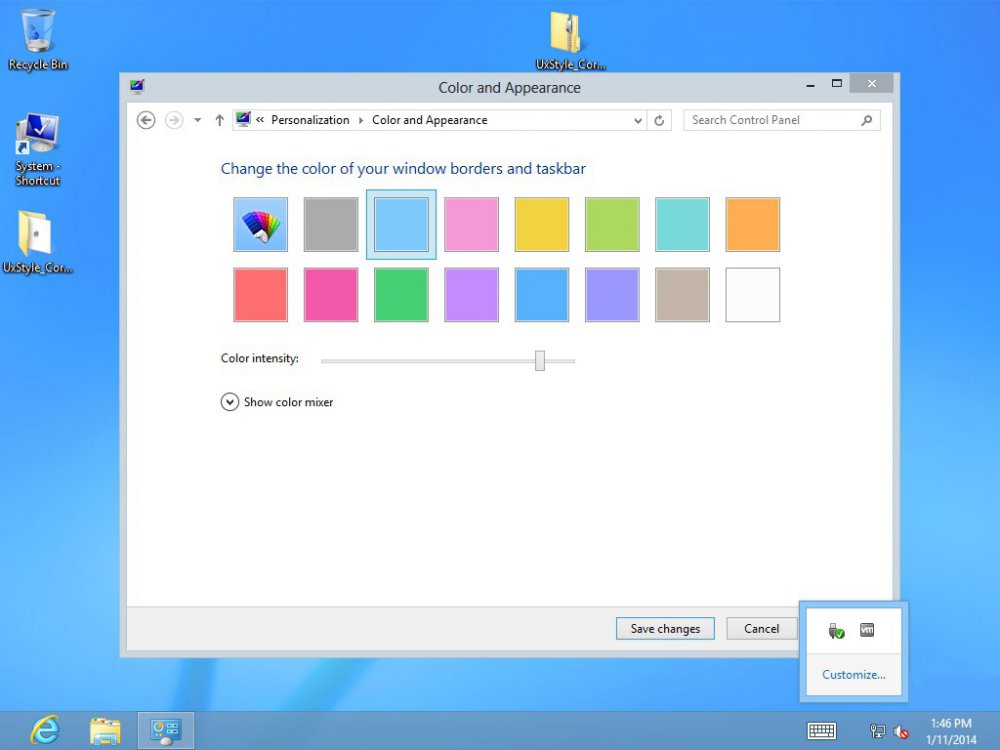Click Personalization in the breadcrumb
The width and height of the screenshot is (1000, 750).
pyautogui.click(x=310, y=120)
